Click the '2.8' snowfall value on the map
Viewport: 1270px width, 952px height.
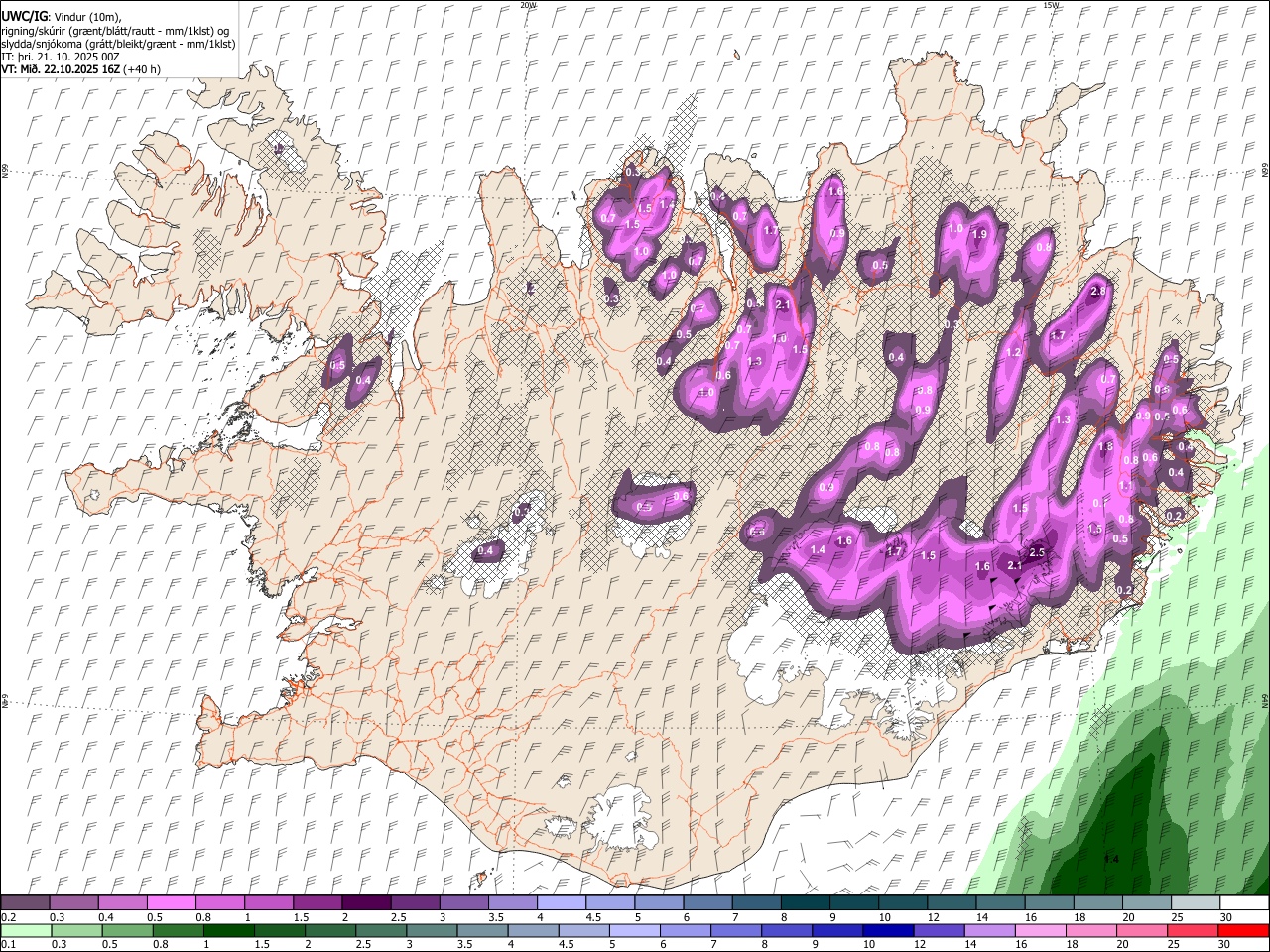[x=1097, y=292]
